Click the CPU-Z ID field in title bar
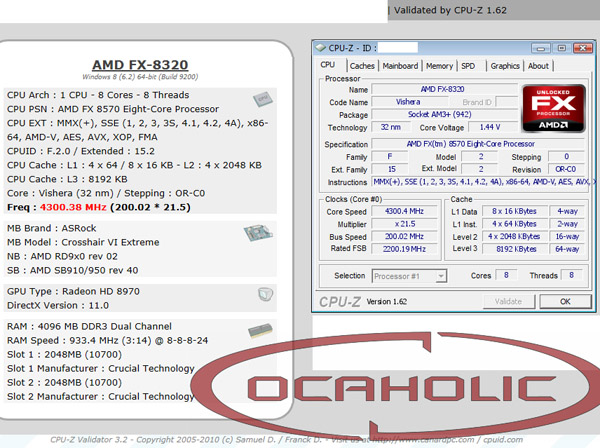600x448 pixels. point(398,48)
